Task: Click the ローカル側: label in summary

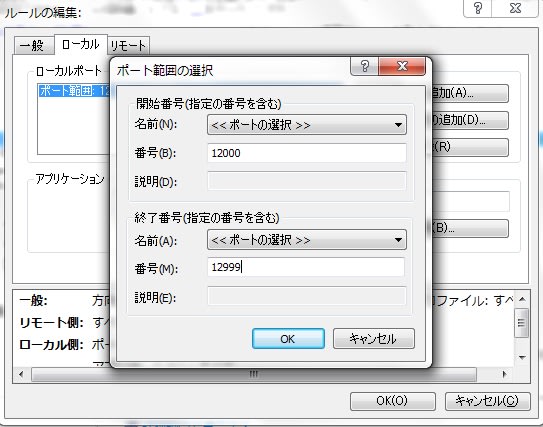Action: point(52,345)
